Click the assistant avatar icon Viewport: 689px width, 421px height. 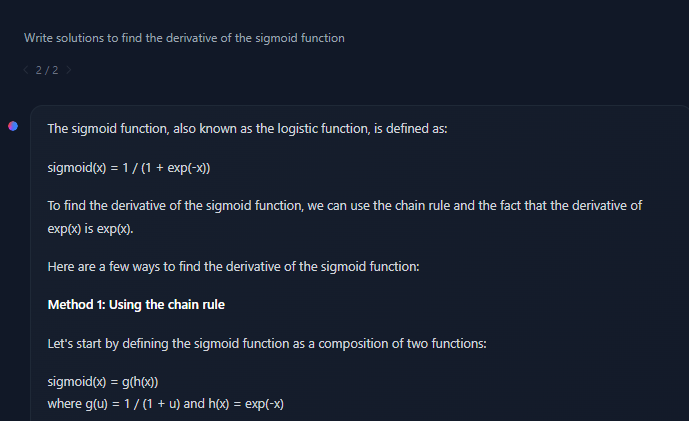coord(12,126)
